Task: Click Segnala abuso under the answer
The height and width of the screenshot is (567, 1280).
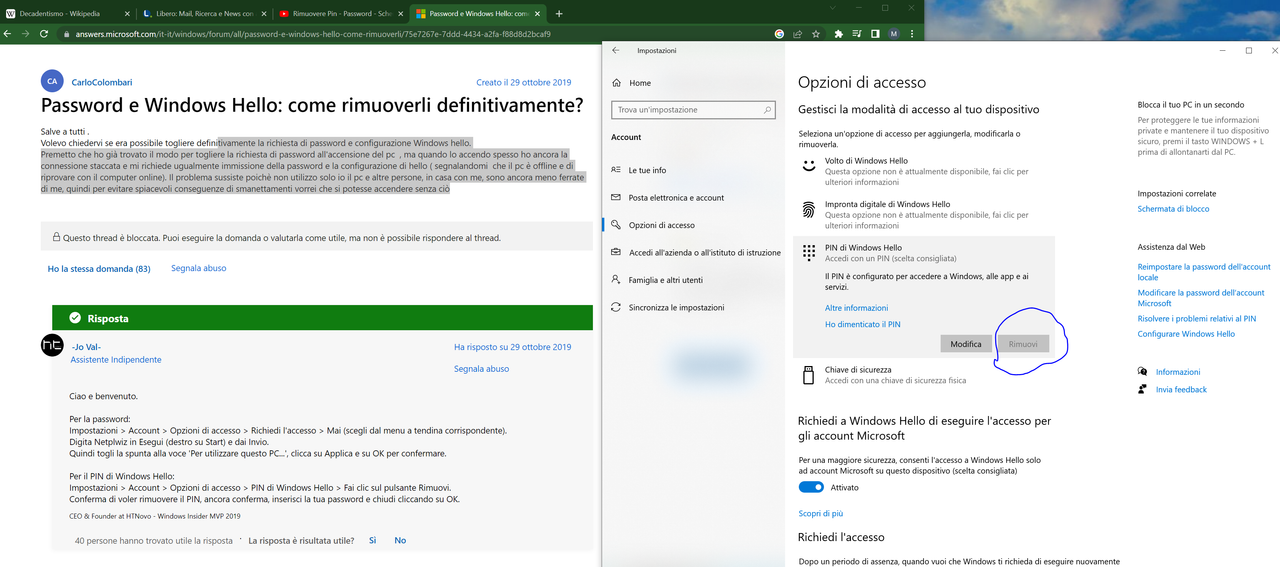Action: pos(481,369)
